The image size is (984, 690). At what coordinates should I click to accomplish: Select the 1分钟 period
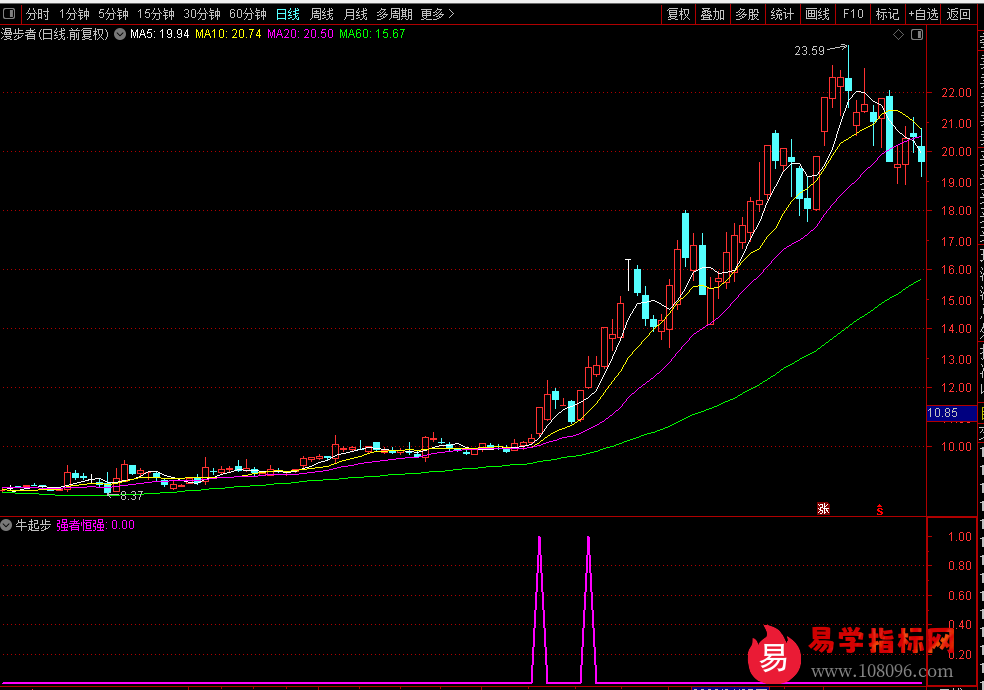point(74,14)
